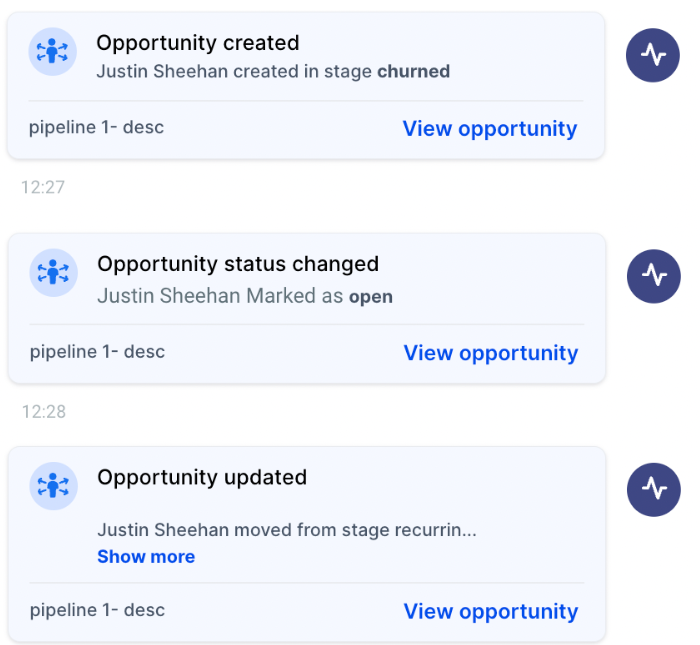Click the pipeline 1- desc label under Opportunity created
Screen dimensions: 700x645
[x=96, y=128]
